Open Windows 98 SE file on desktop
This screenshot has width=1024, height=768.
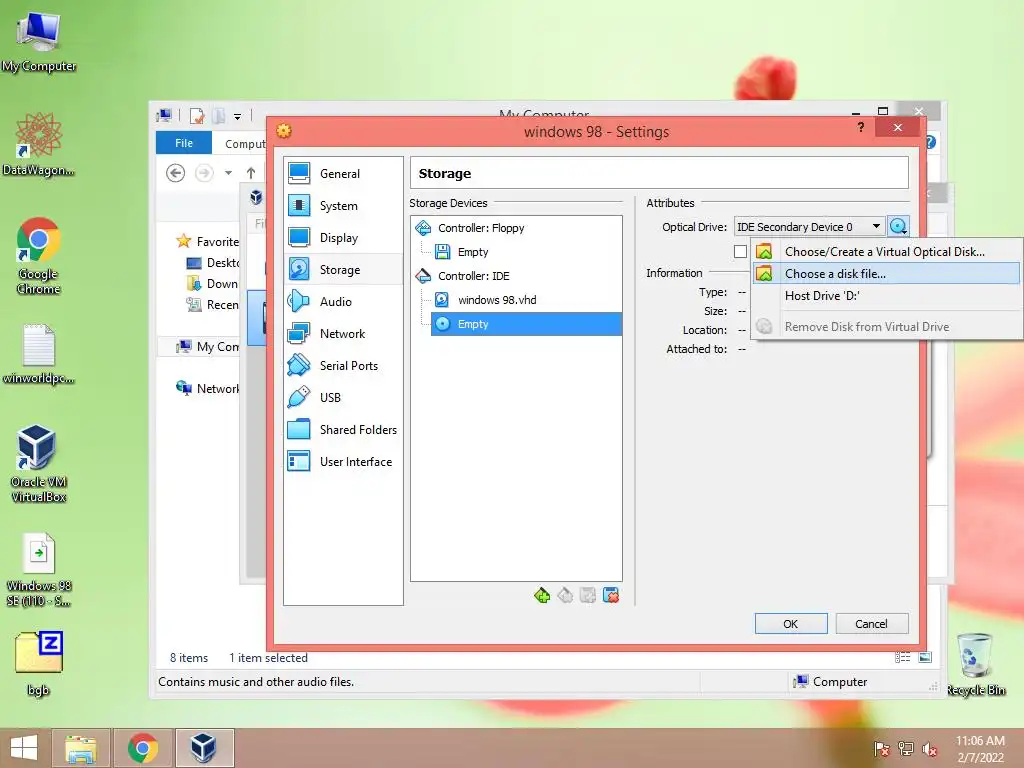pyautogui.click(x=39, y=570)
